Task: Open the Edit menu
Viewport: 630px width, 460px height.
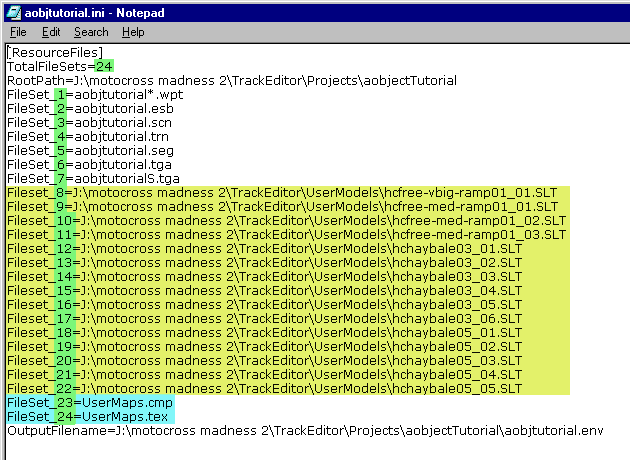Action: point(51,32)
